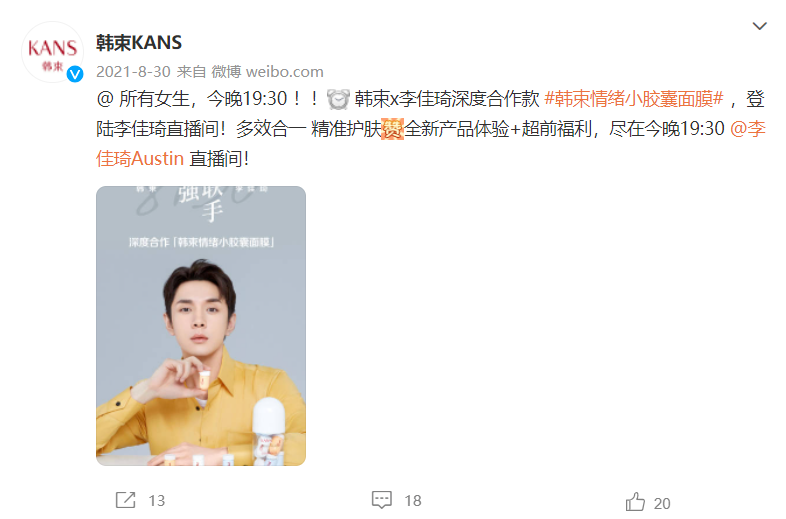Click the repost share icon
The image size is (786, 519).
pos(125,500)
